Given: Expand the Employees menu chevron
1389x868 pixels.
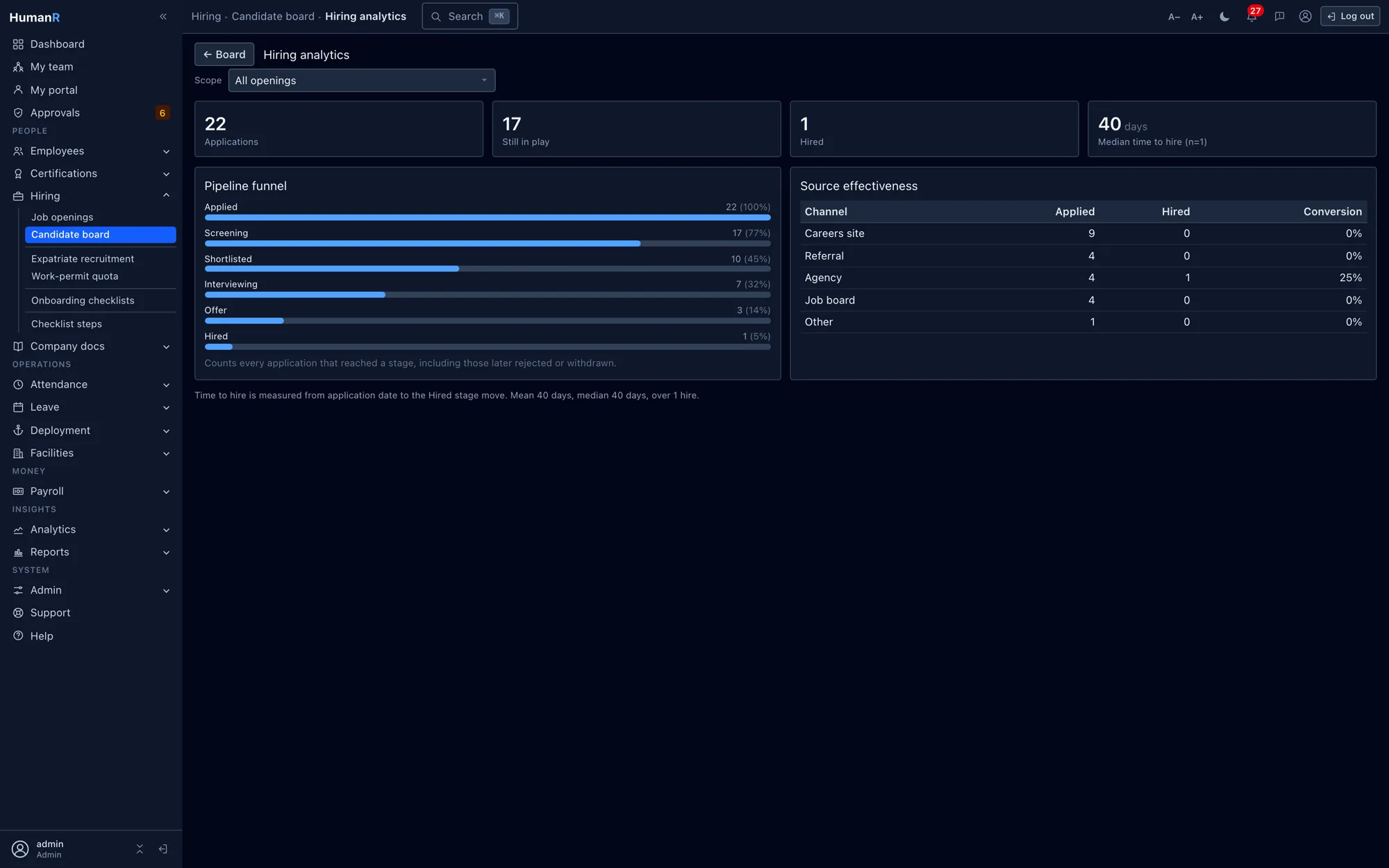Looking at the screenshot, I should tap(166, 151).
